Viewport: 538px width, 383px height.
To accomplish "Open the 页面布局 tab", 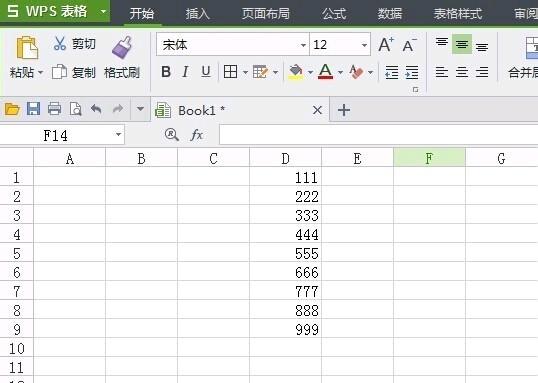I will [266, 14].
